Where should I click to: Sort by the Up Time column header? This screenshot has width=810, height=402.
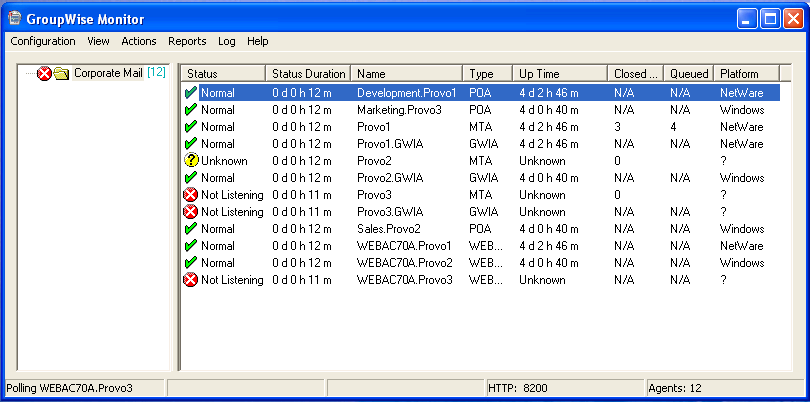point(560,74)
